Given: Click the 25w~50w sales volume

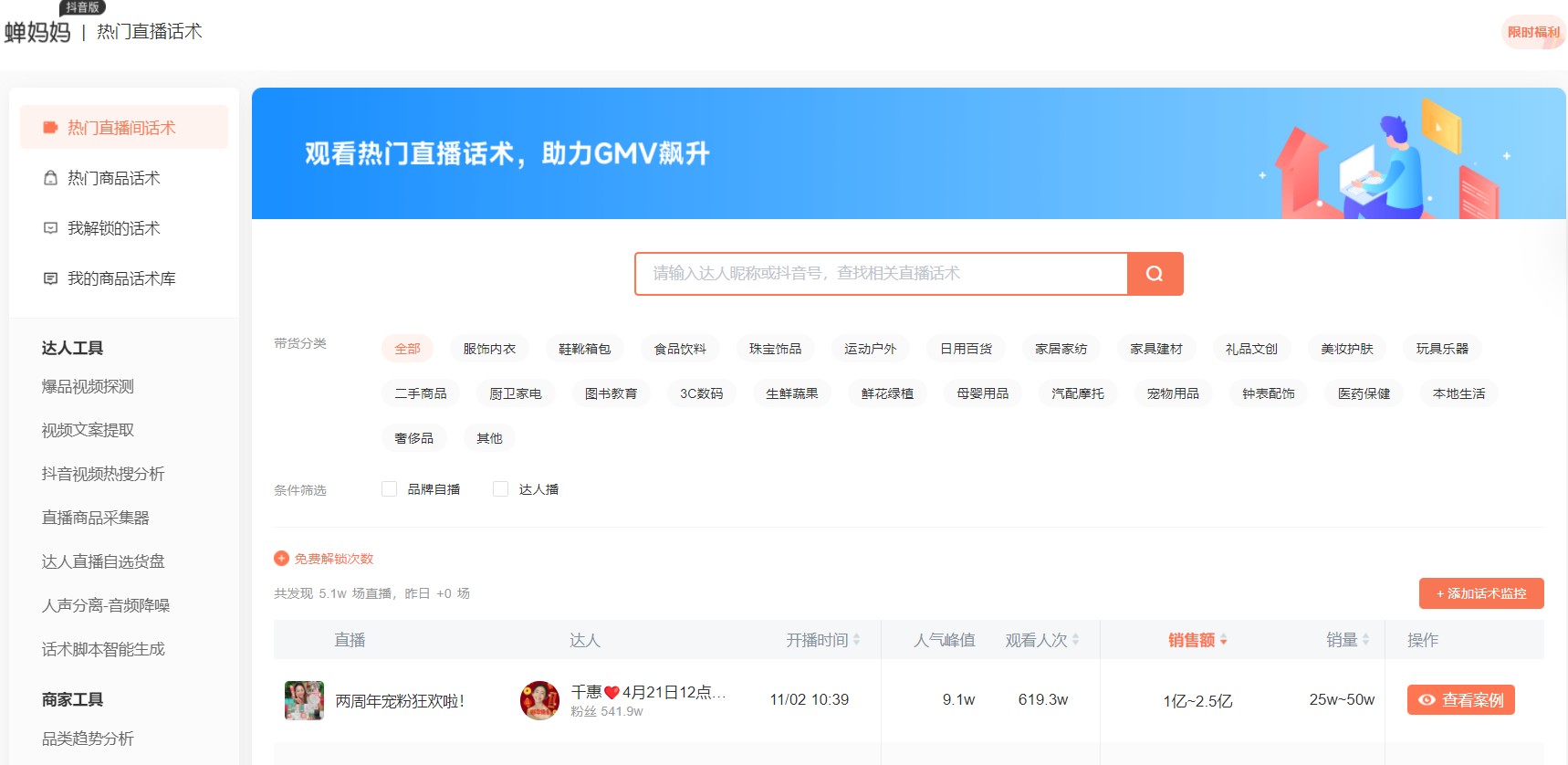Looking at the screenshot, I should pos(1342,699).
